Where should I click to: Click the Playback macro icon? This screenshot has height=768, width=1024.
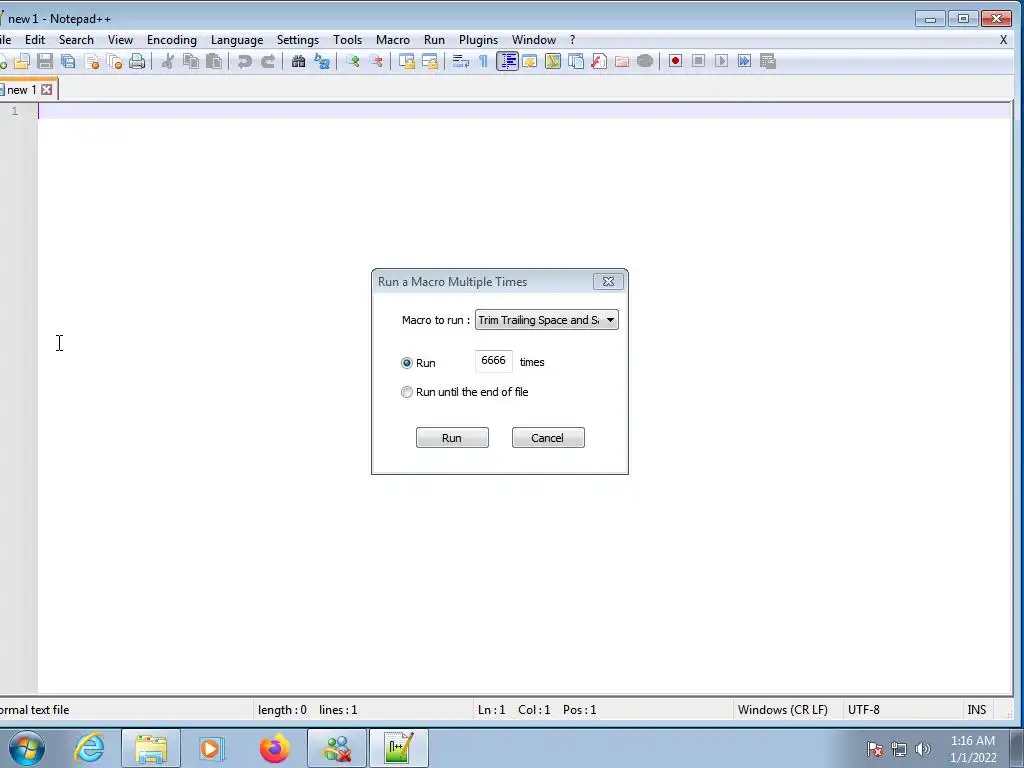tap(721, 61)
